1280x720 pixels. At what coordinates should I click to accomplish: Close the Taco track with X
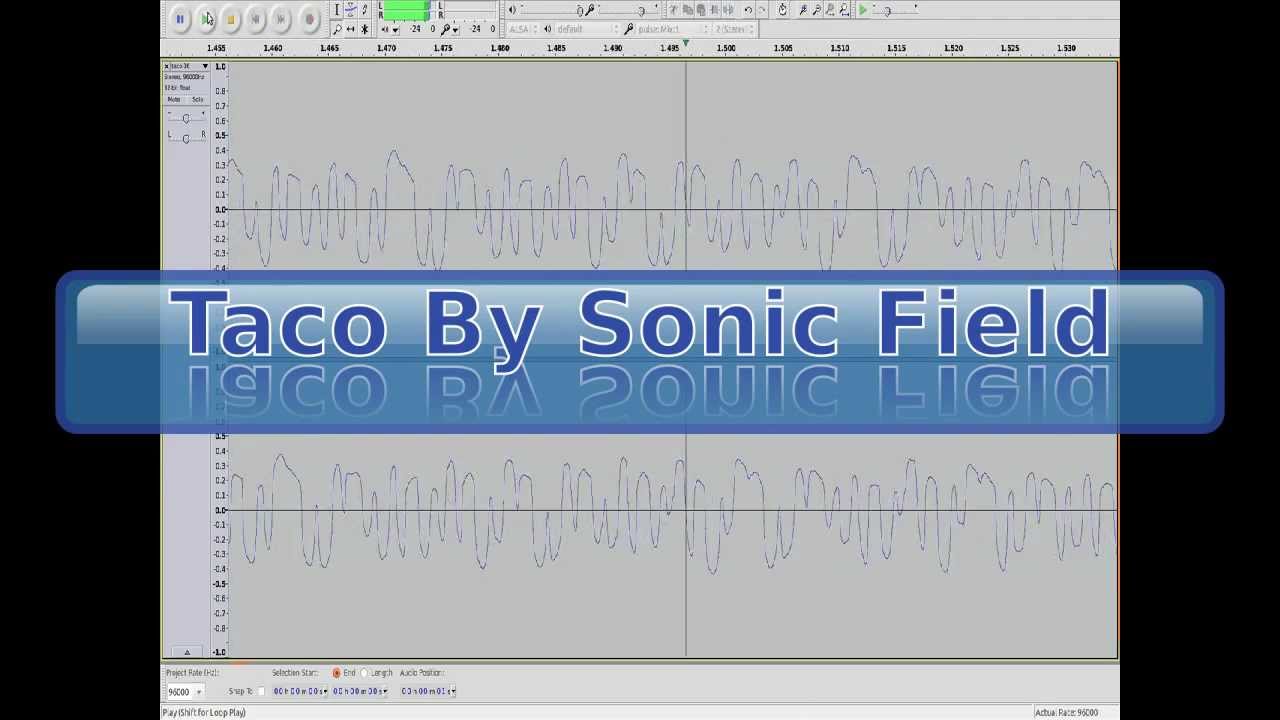167,66
